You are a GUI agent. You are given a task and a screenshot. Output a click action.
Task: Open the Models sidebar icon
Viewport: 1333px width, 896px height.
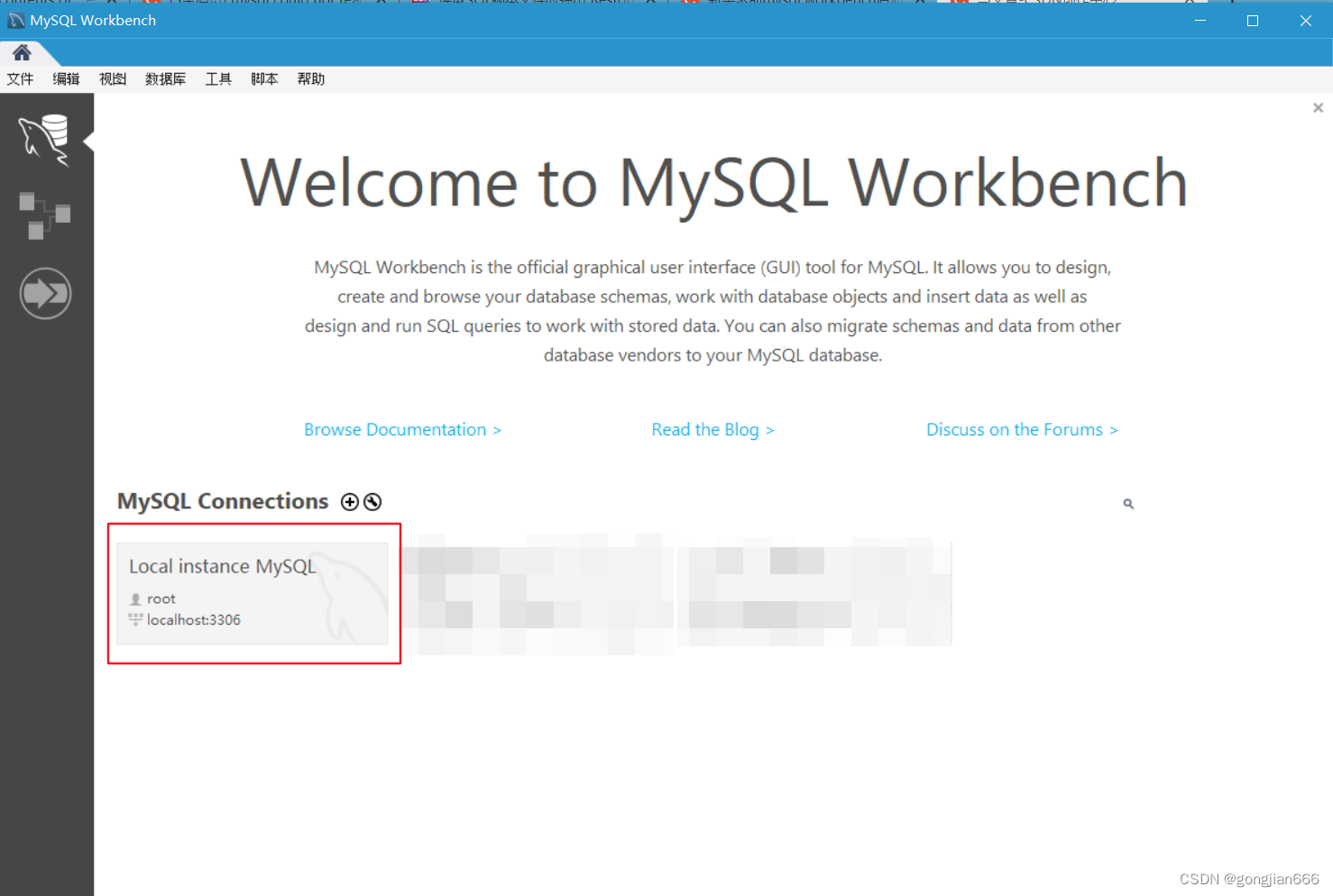pos(45,215)
